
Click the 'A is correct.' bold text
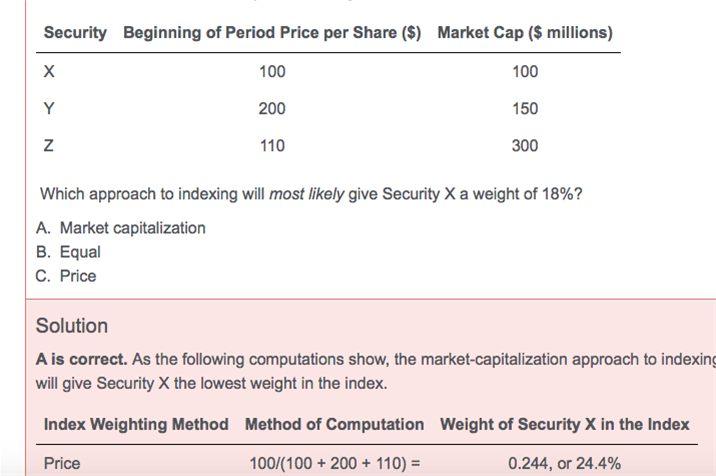coord(81,360)
